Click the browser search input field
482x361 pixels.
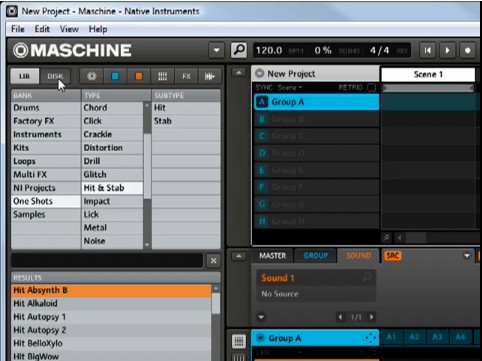coord(107,260)
